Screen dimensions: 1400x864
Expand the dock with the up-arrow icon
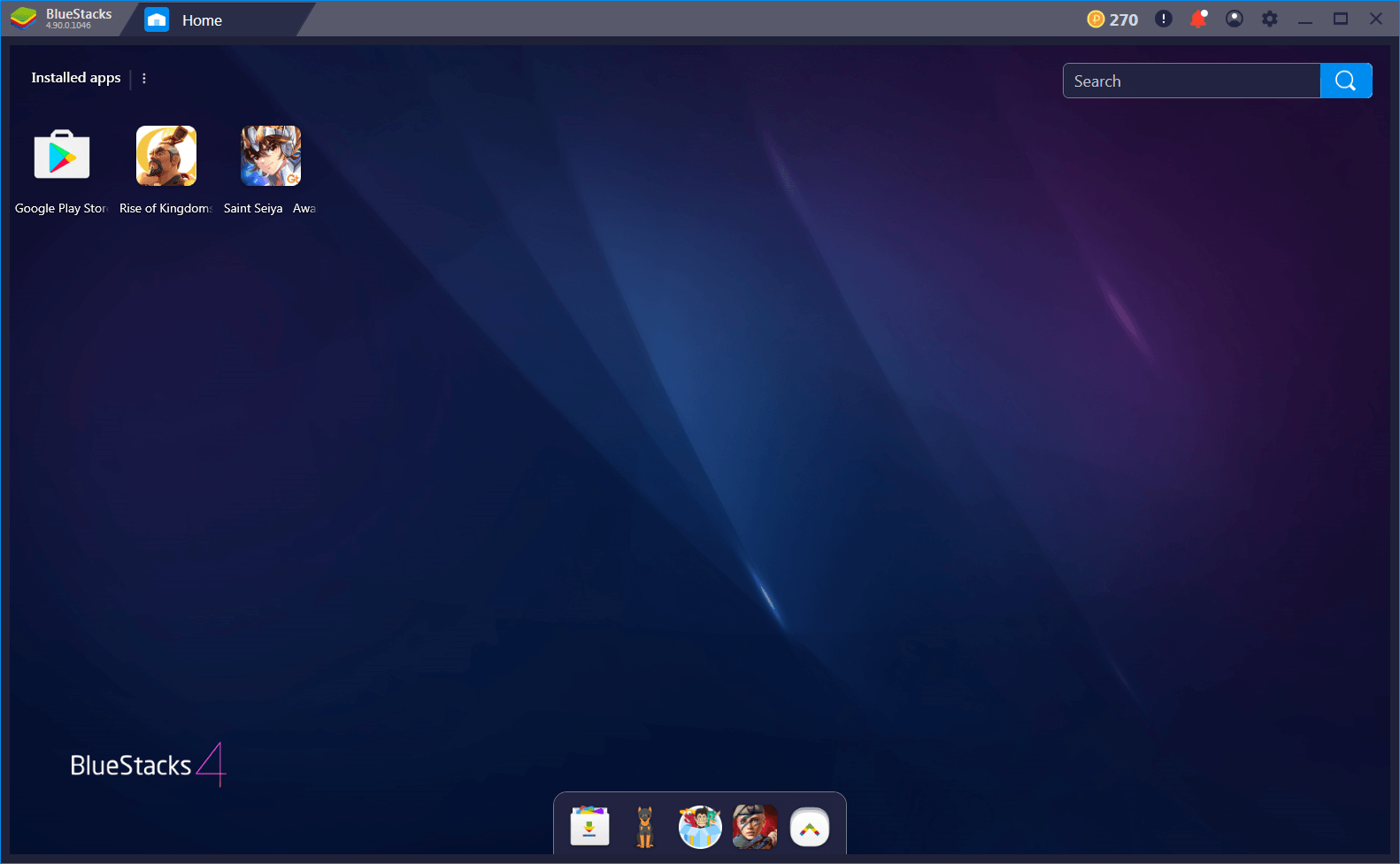810,828
